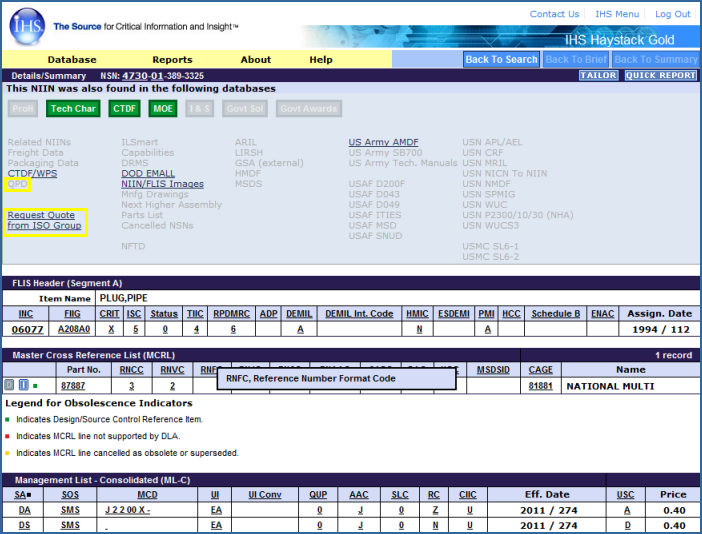Click the USC column header
702x534 pixels.
(x=625, y=495)
